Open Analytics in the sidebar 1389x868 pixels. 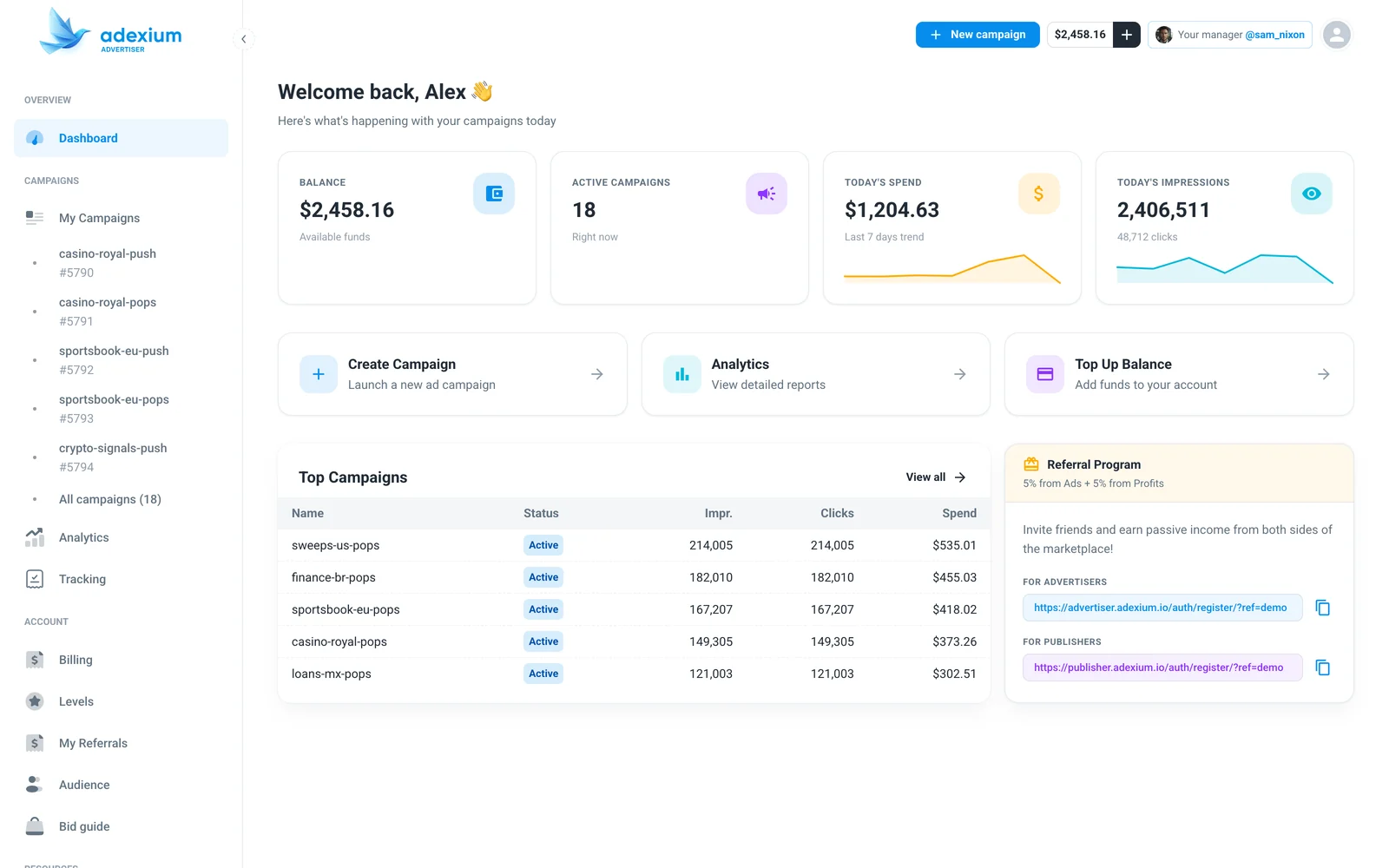click(121, 537)
